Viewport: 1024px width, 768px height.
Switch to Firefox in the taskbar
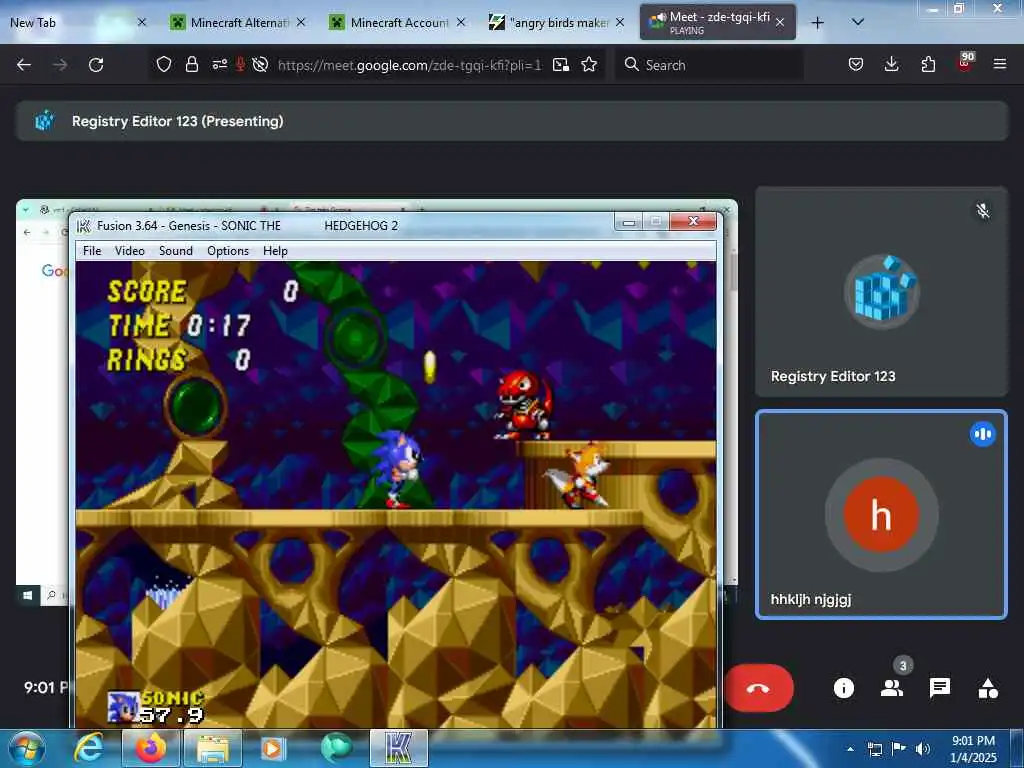click(151, 748)
